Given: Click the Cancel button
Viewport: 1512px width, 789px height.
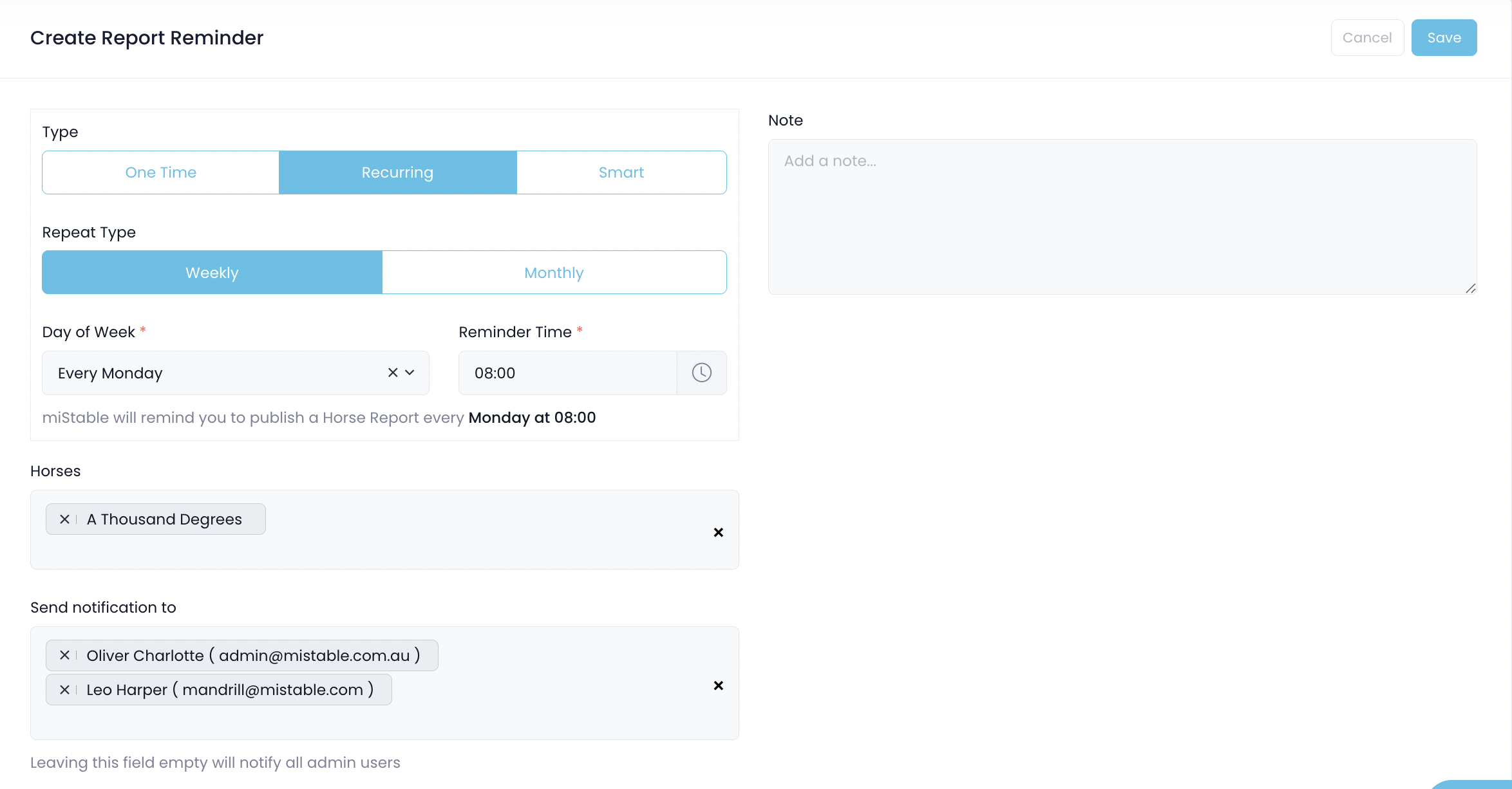Looking at the screenshot, I should pyautogui.click(x=1366, y=38).
